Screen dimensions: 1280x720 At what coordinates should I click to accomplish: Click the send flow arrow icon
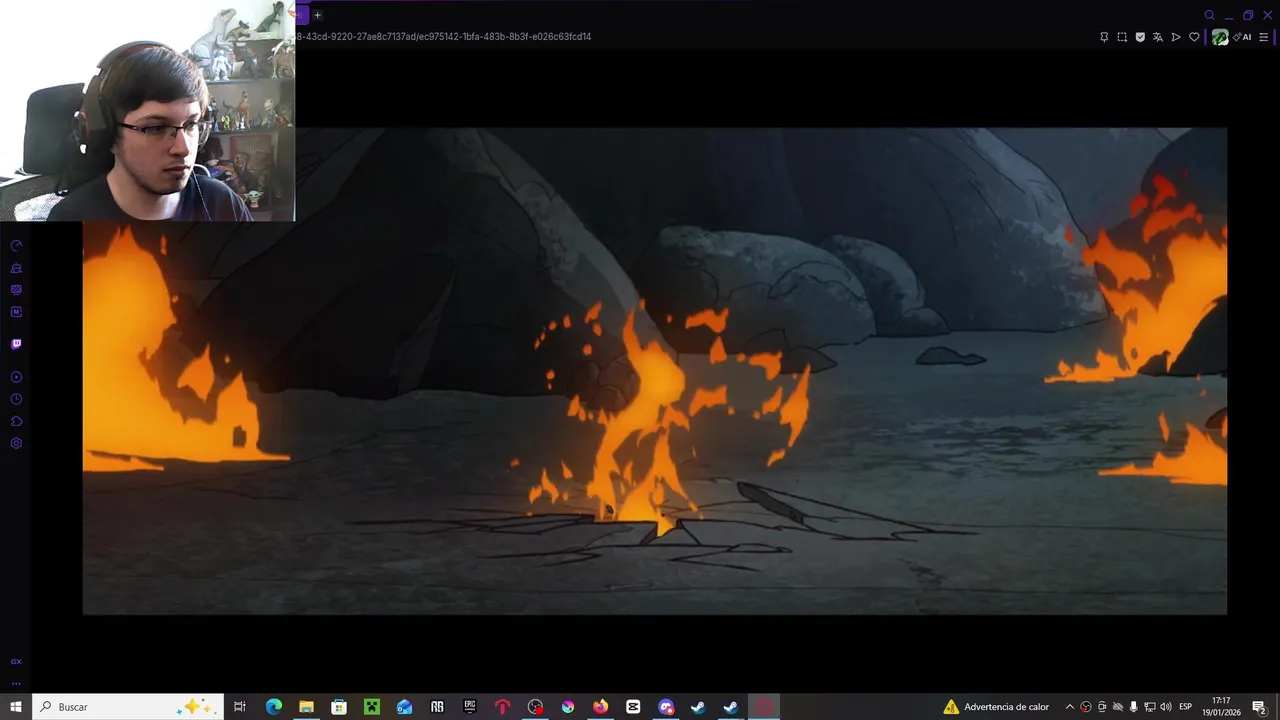click(1176, 37)
